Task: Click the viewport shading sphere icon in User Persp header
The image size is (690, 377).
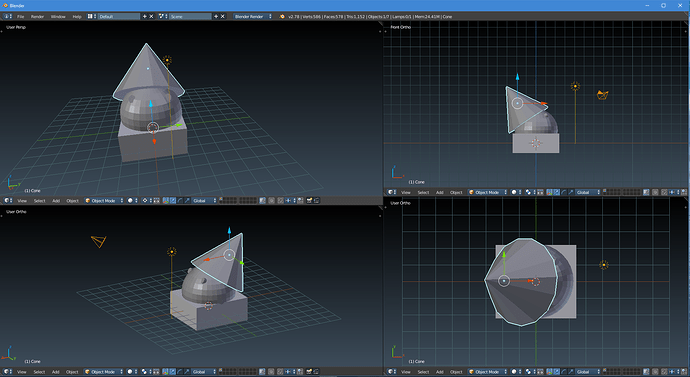Action: (130, 201)
